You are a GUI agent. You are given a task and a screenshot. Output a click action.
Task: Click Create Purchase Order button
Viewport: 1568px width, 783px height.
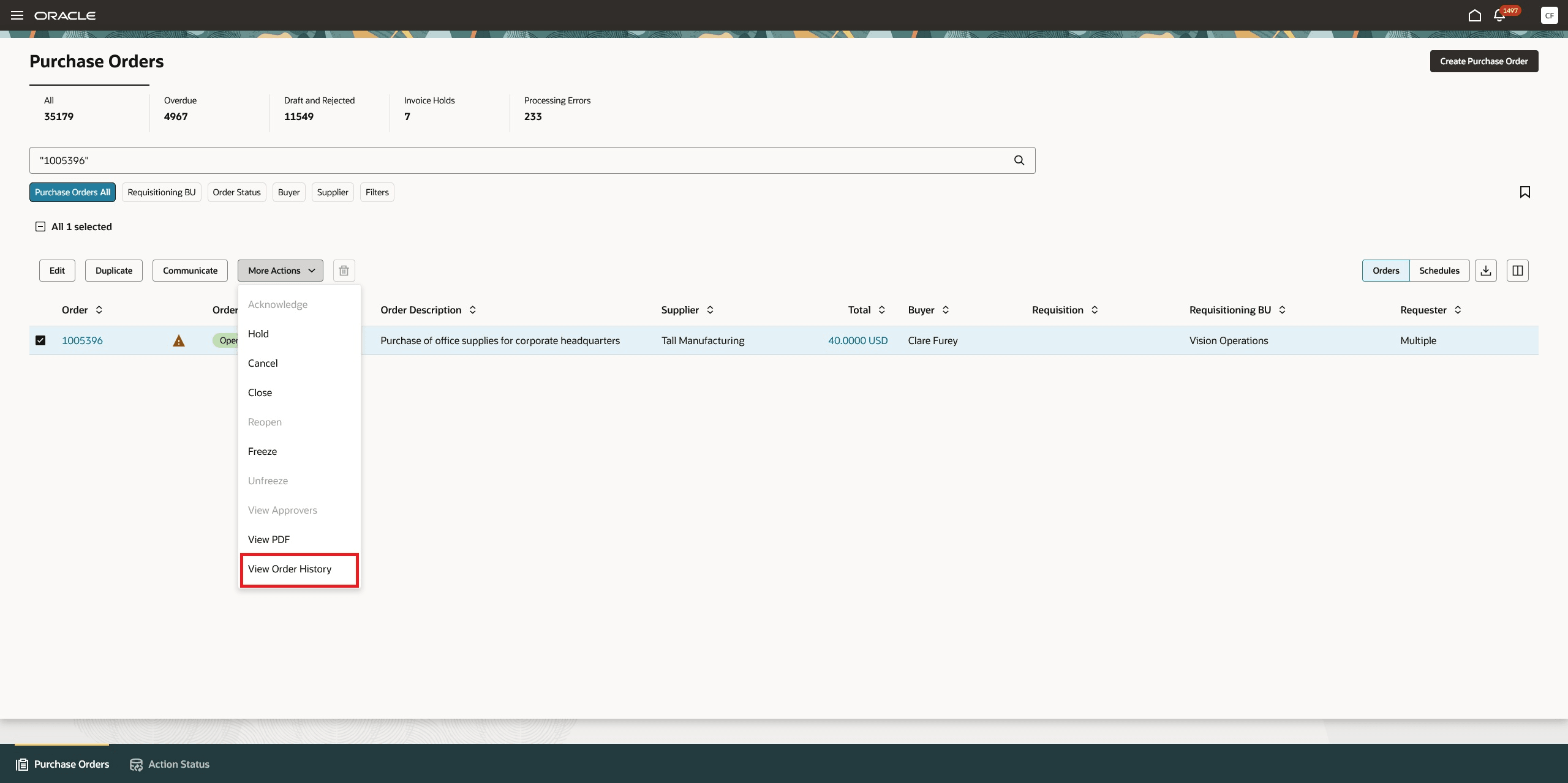(1483, 61)
